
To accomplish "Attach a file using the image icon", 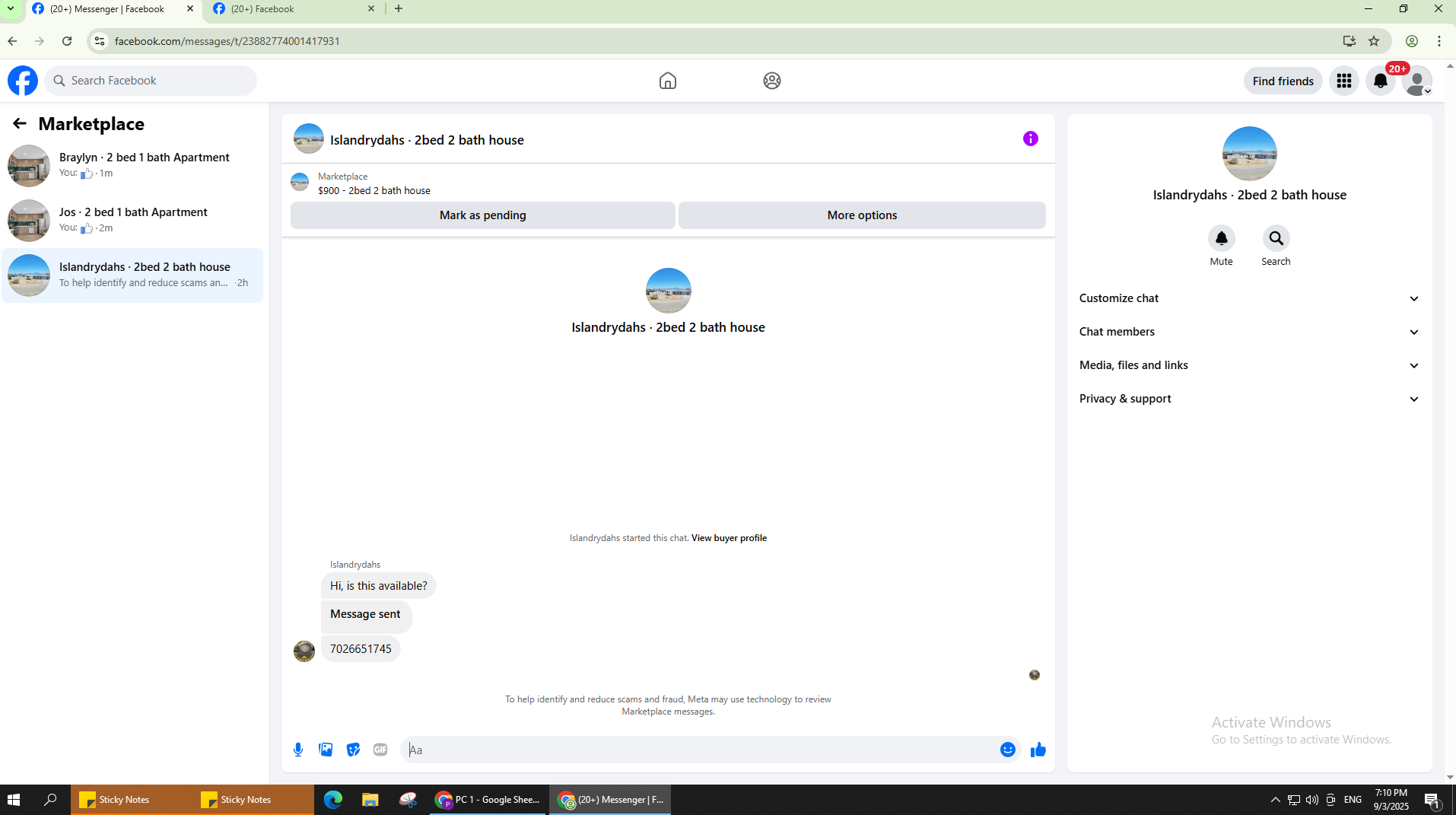I will coord(326,750).
